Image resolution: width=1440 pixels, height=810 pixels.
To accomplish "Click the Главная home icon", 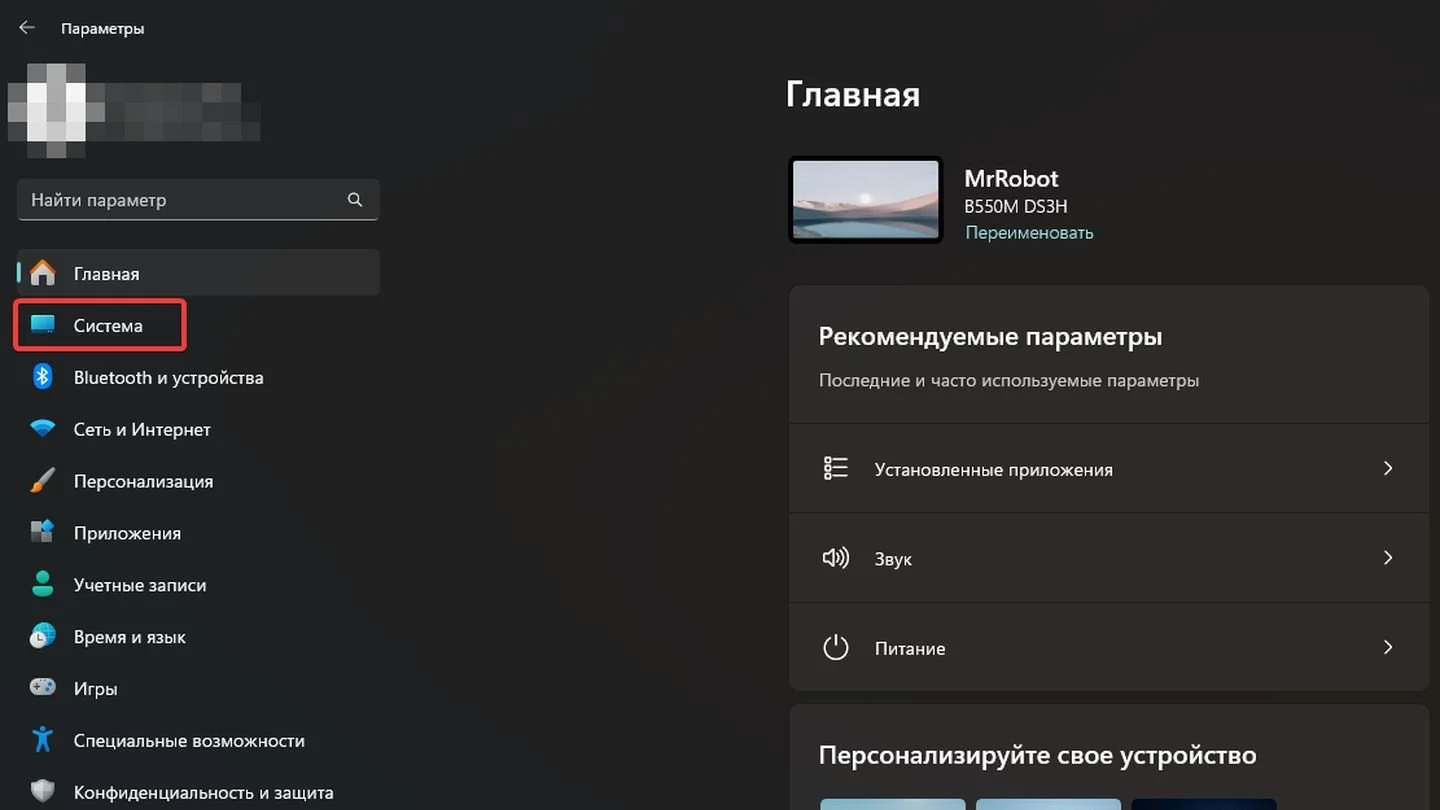I will click(x=42, y=273).
